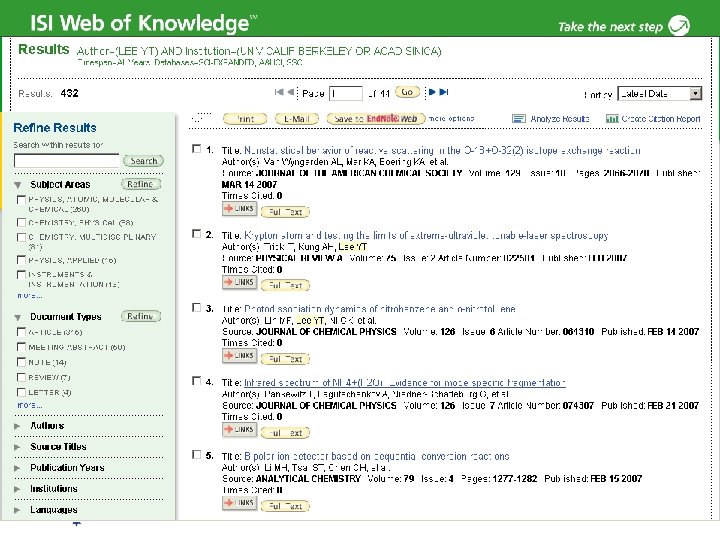Click the Take the next step globe icon

[679, 25]
